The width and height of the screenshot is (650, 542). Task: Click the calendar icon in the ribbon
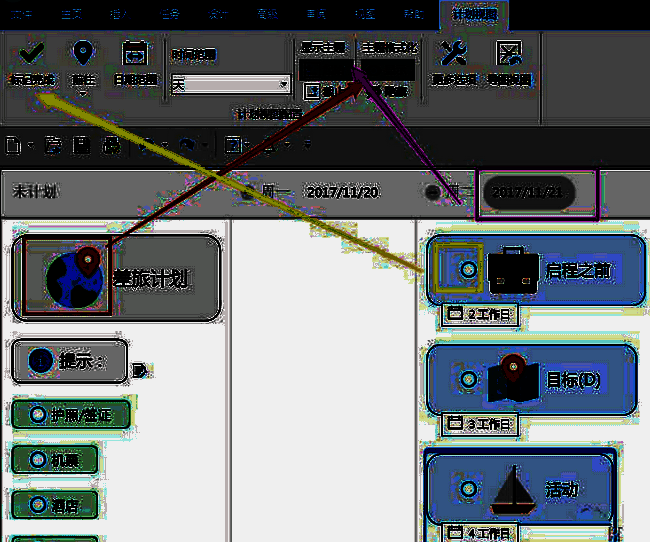tap(134, 53)
